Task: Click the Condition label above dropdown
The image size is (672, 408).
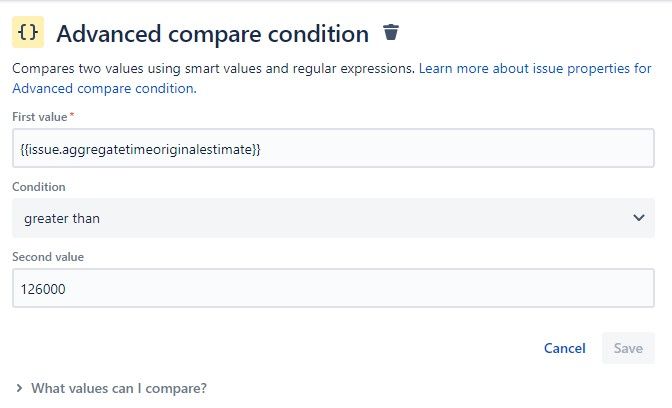Action: coord(39,187)
